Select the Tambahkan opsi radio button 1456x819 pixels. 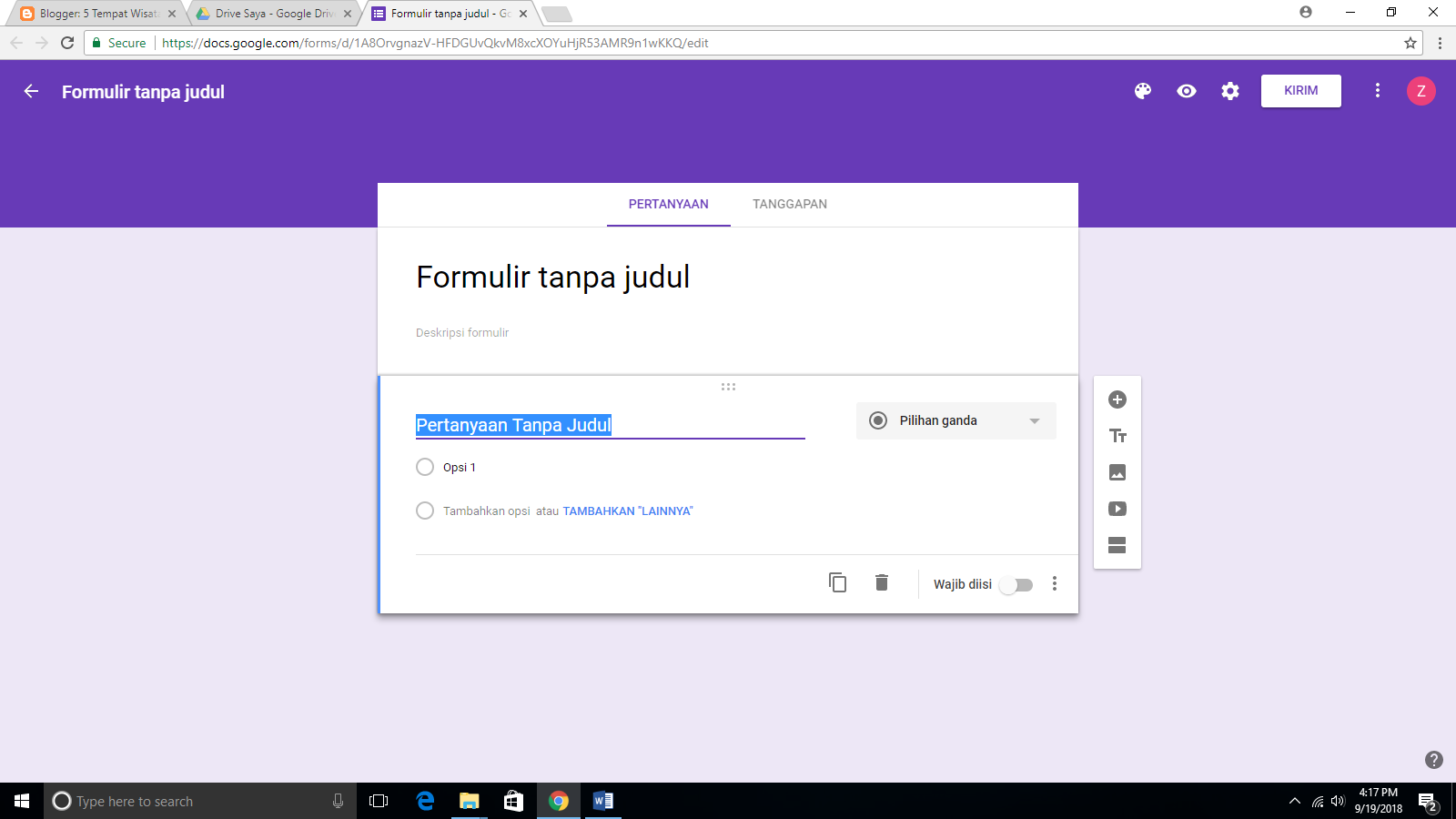point(424,511)
